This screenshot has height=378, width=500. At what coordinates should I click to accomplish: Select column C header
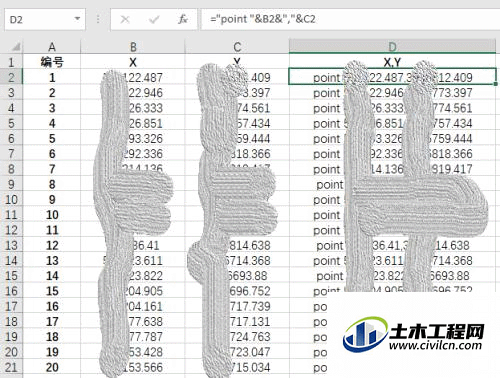point(237,46)
